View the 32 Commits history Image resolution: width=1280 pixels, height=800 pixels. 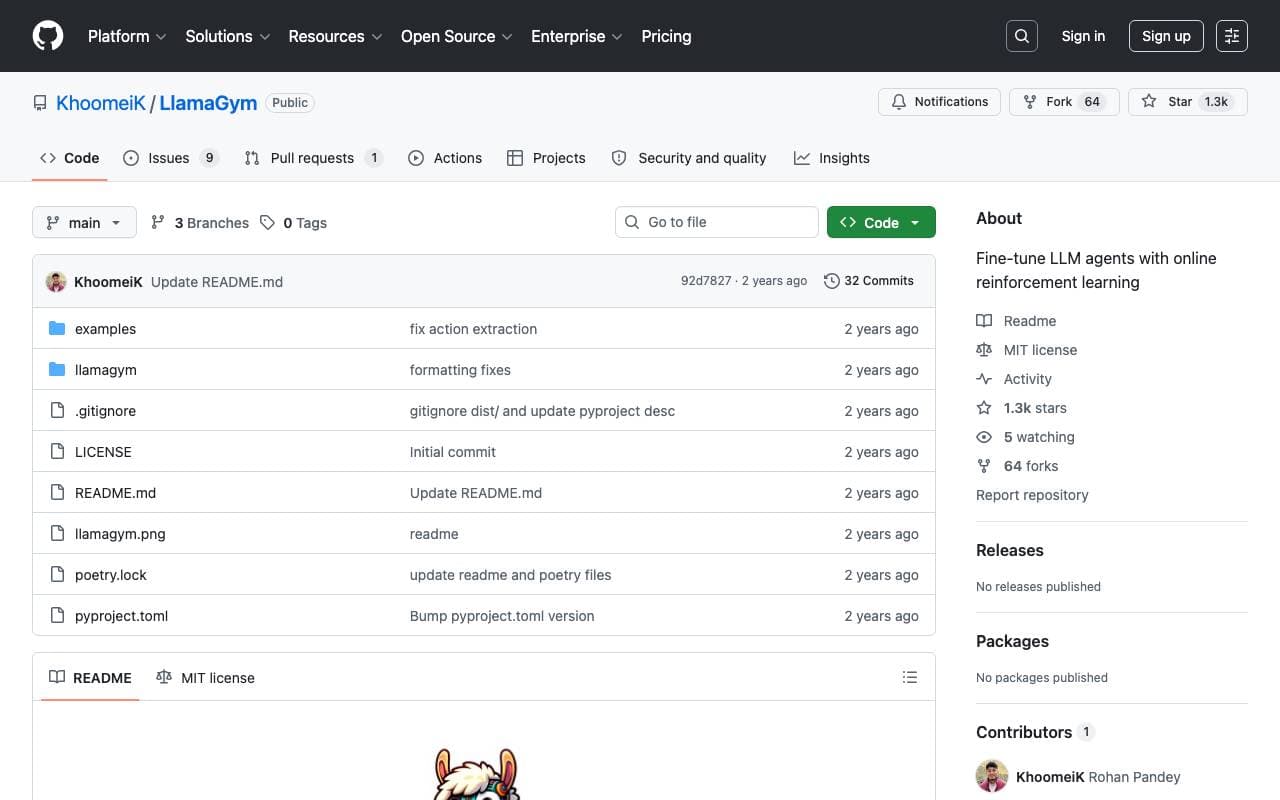pyautogui.click(x=869, y=281)
